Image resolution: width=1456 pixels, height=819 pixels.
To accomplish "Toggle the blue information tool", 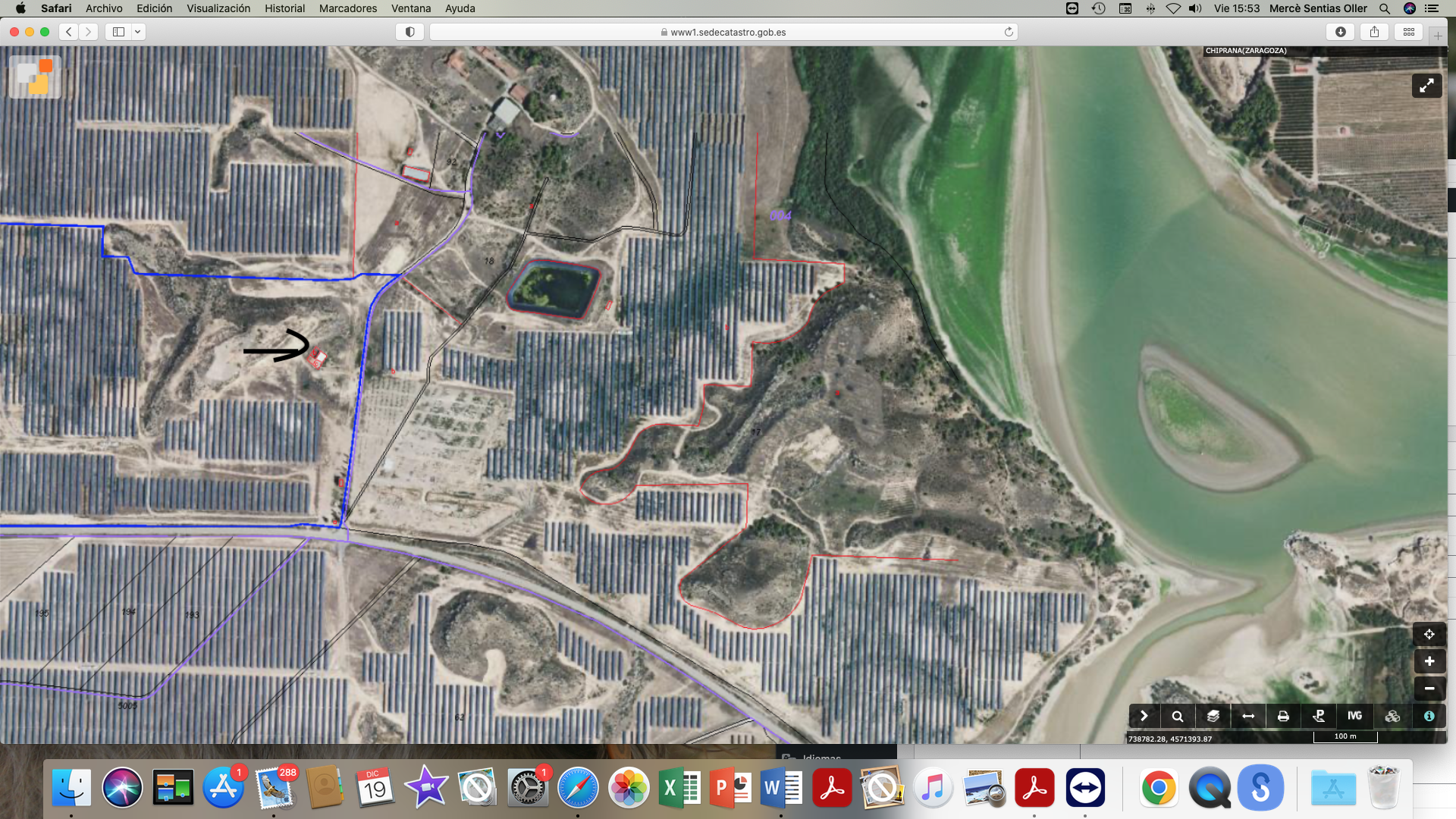I will pyautogui.click(x=1429, y=716).
